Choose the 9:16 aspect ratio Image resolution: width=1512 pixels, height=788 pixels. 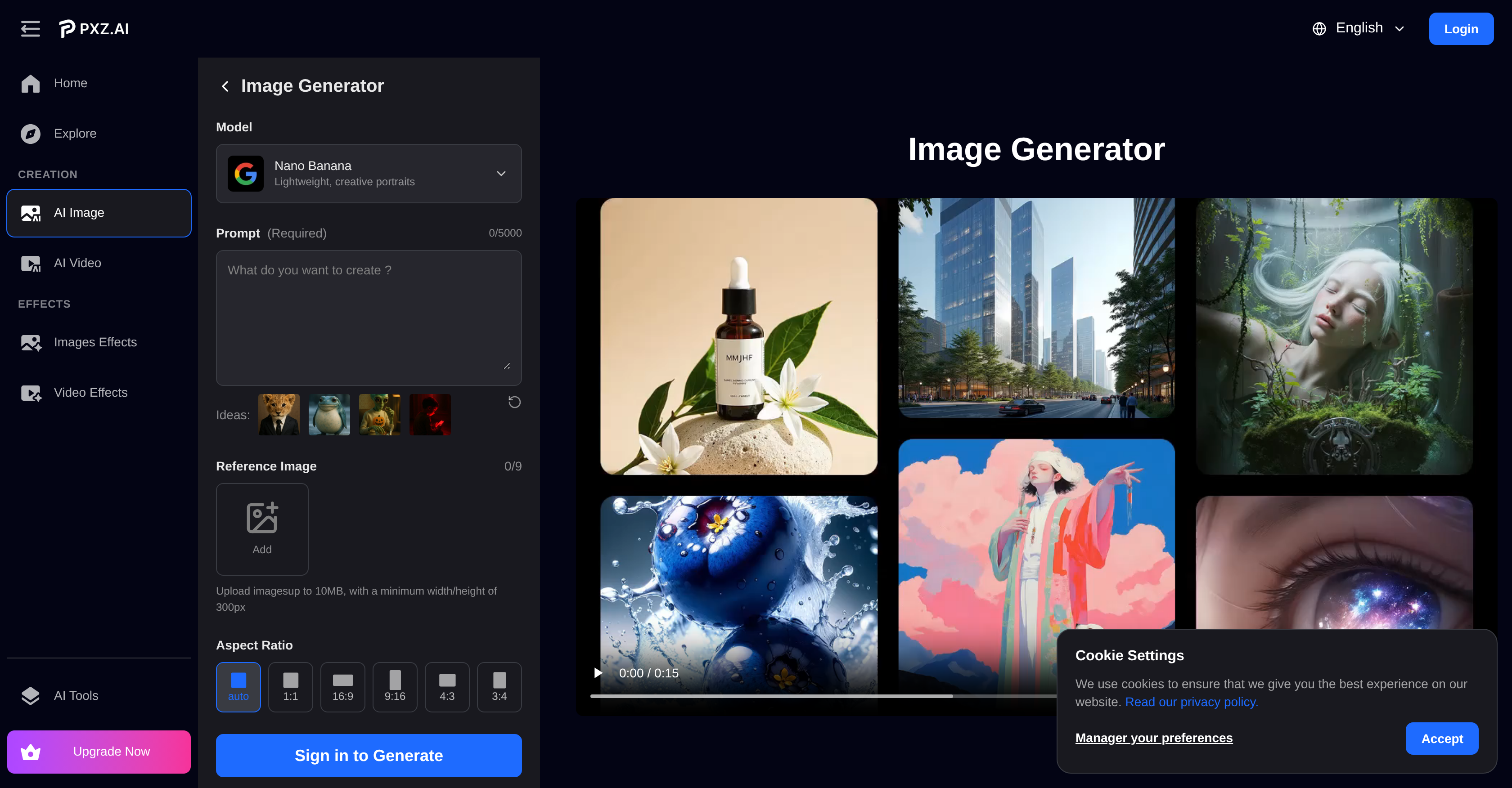click(x=395, y=686)
